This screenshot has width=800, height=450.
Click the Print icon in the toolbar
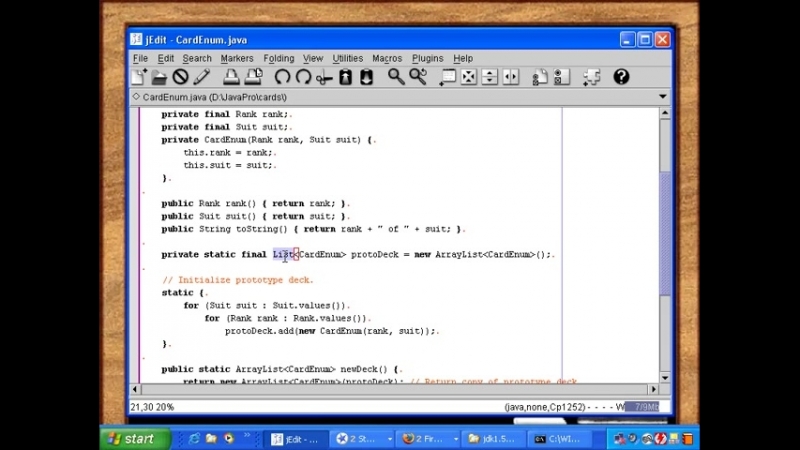click(231, 77)
